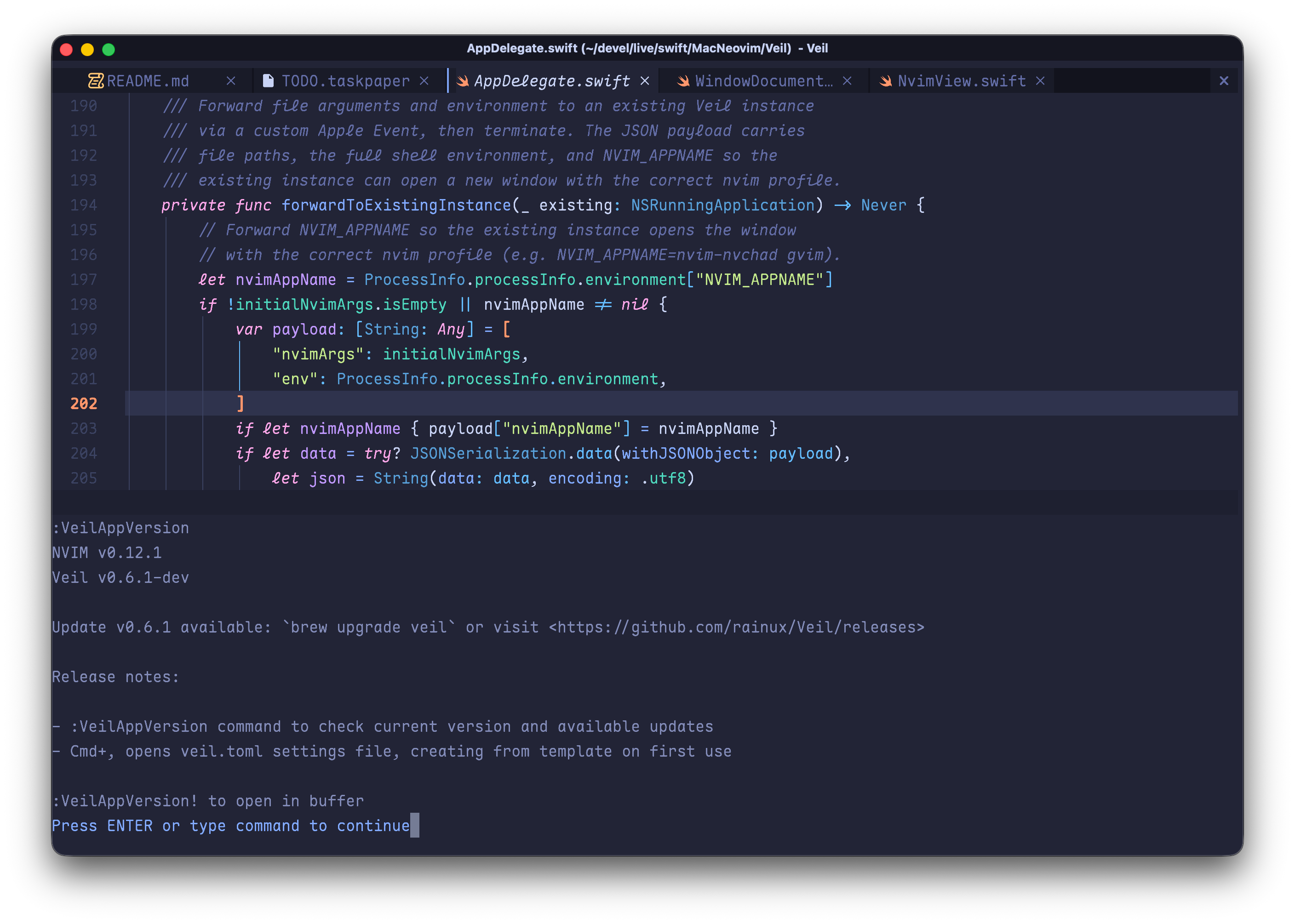Click the markdown icon on README.md tab
This screenshot has height=924, width=1295.
(96, 81)
